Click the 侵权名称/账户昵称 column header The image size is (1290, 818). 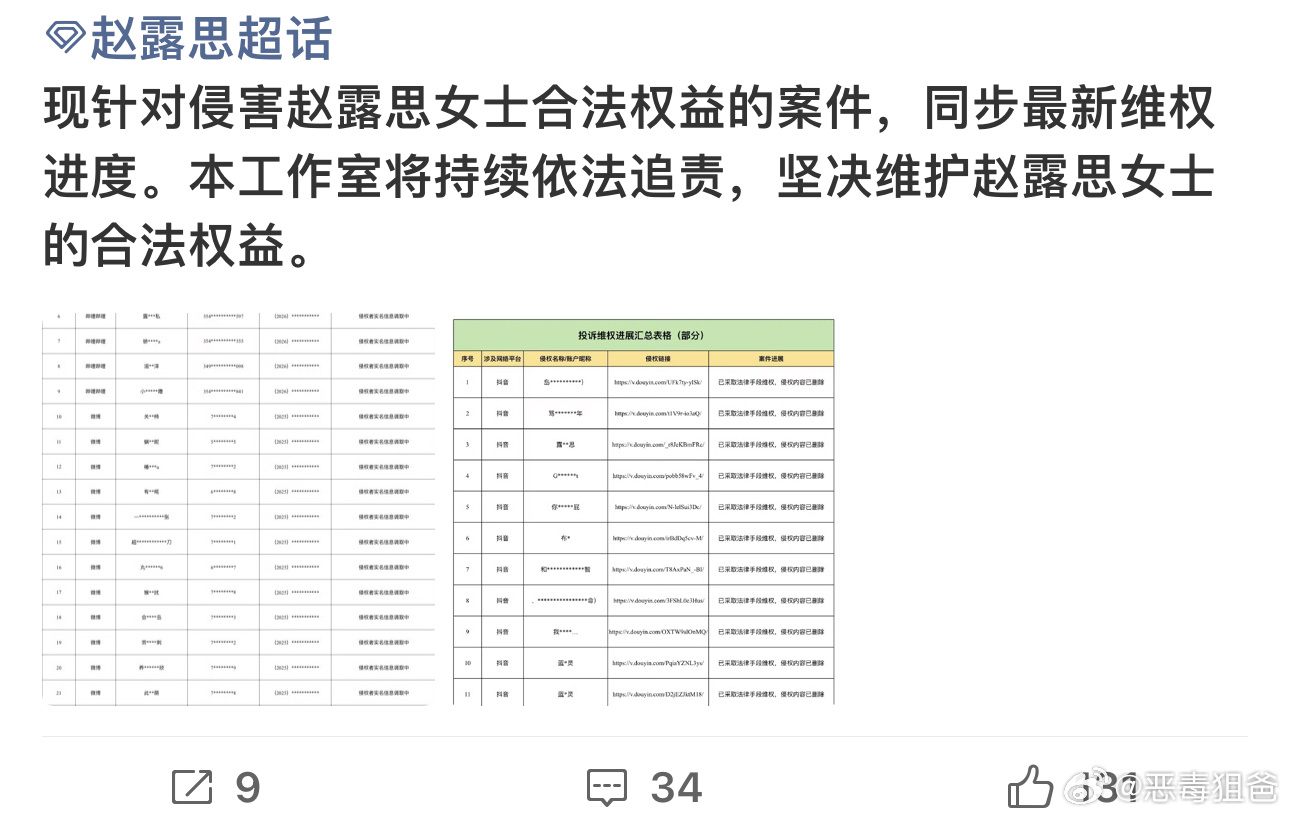563,359
